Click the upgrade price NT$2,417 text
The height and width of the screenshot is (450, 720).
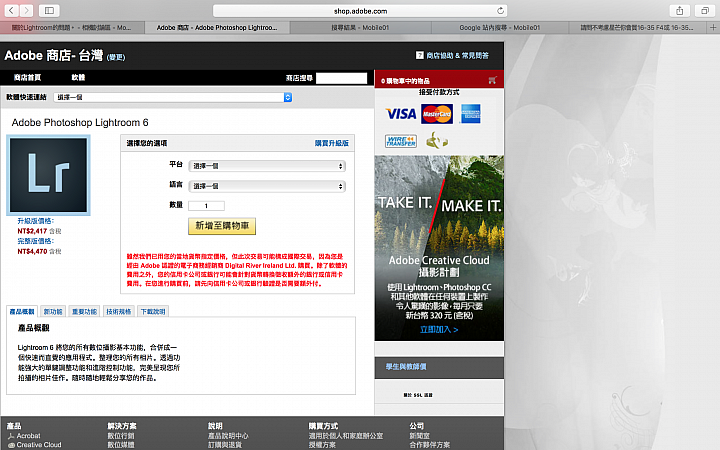pos(32,231)
